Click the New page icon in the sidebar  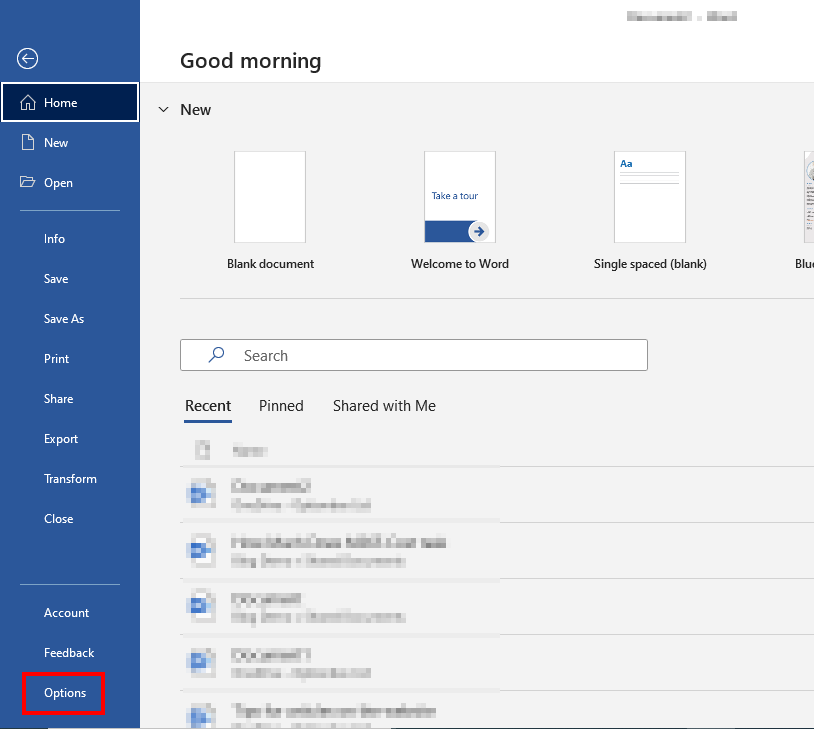tap(28, 142)
